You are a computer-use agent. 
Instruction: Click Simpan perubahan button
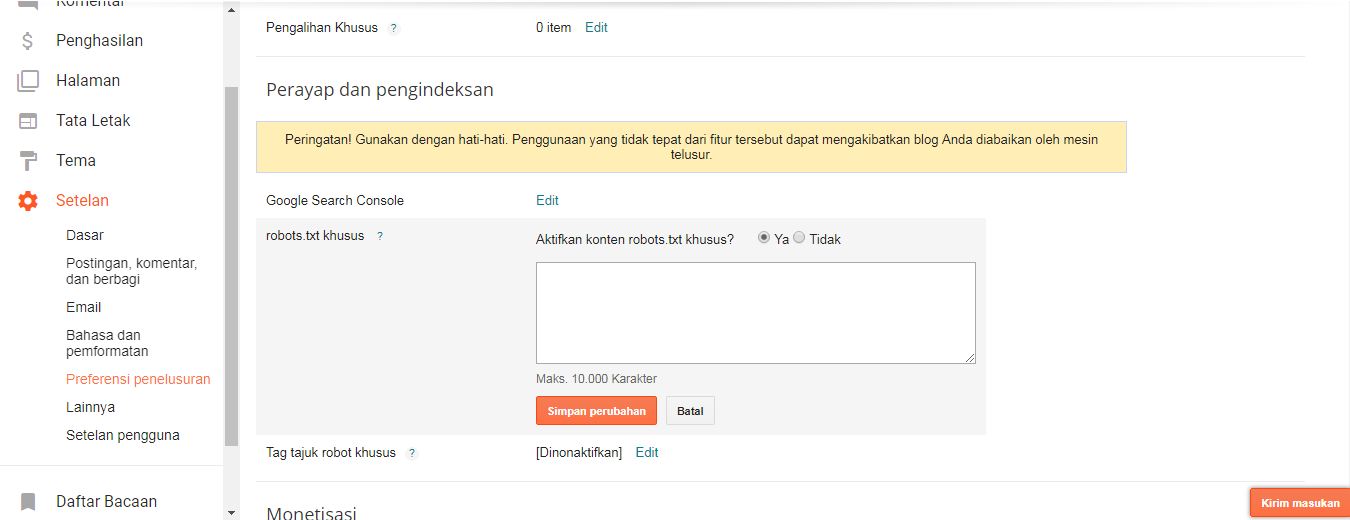pos(597,411)
